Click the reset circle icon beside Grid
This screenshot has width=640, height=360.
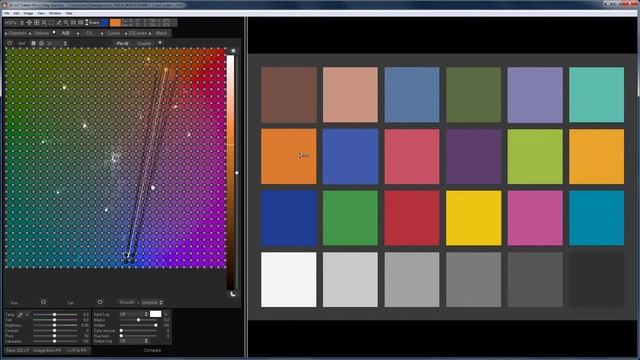(9, 43)
